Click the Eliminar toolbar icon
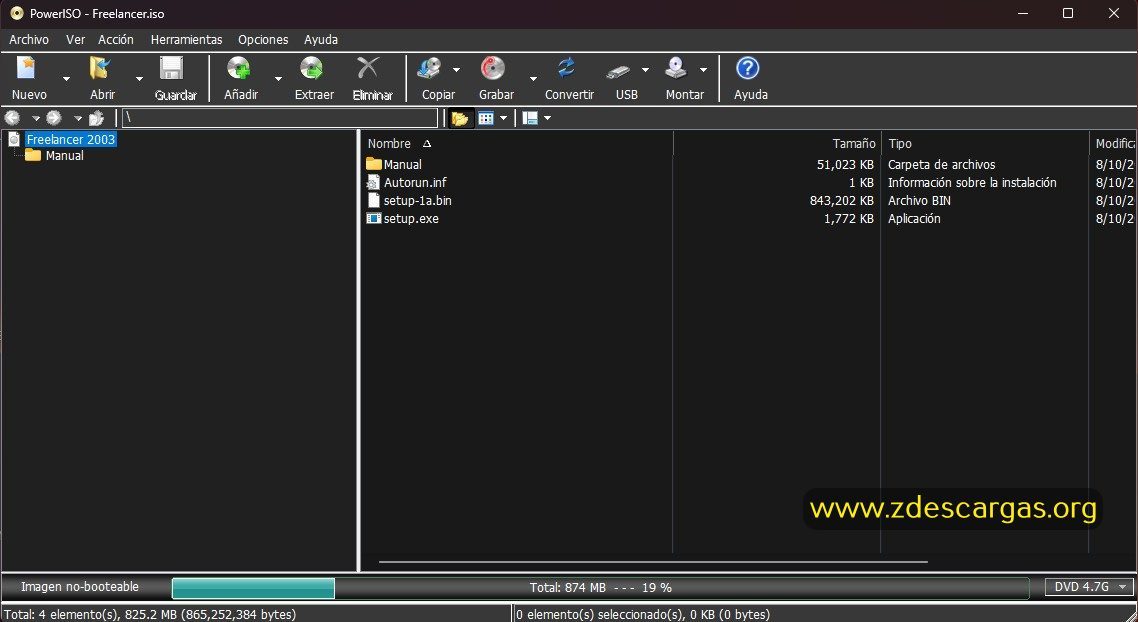 (369, 69)
